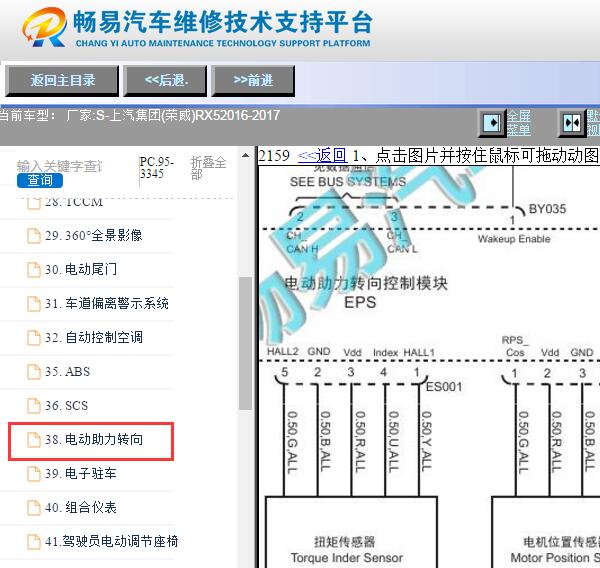
Task: Open item 35. ABS
Action: pos(68,372)
